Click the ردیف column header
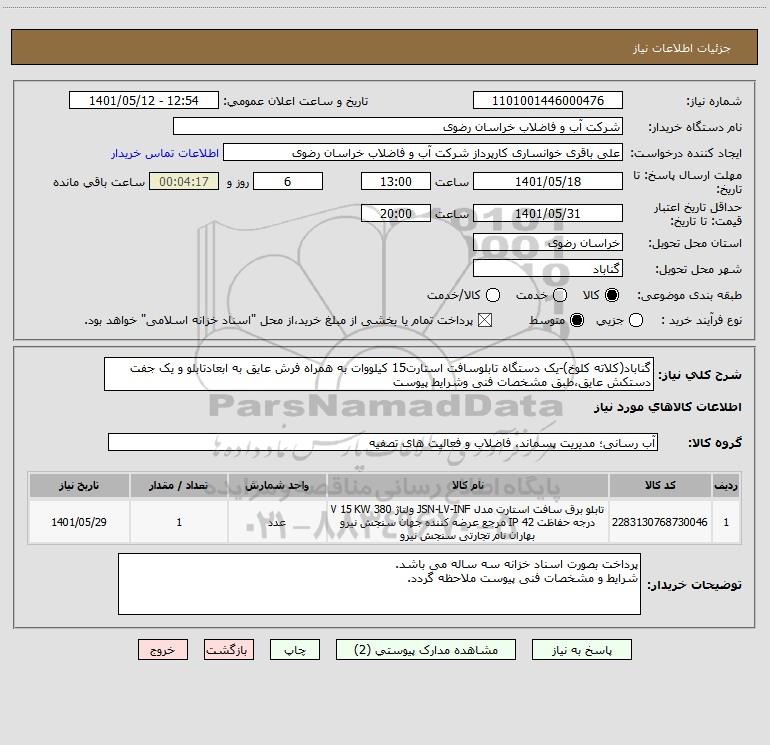 726,485
